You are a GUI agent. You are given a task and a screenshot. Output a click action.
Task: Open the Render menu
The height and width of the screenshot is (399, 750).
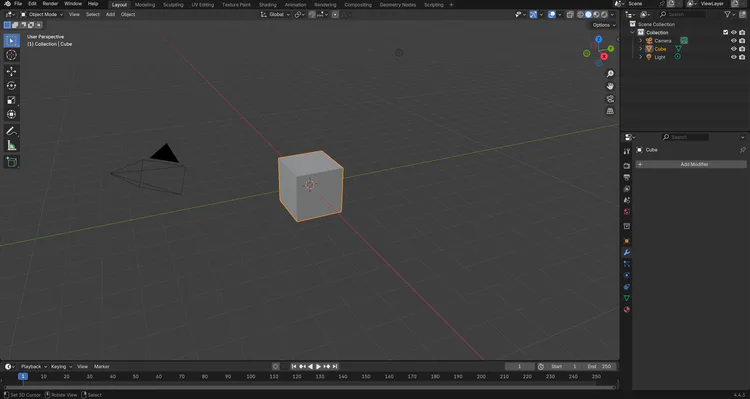tap(50, 4)
